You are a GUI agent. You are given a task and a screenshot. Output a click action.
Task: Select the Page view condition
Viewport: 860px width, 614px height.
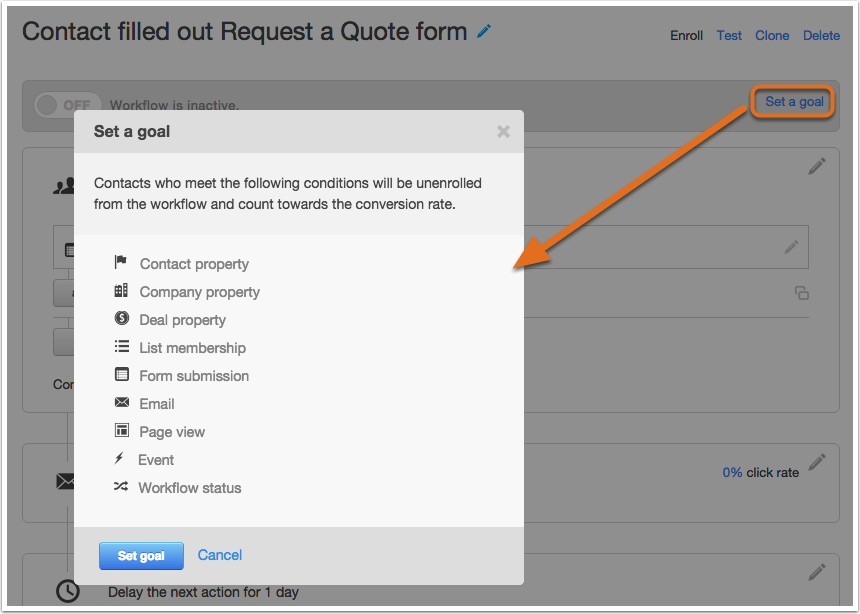172,432
